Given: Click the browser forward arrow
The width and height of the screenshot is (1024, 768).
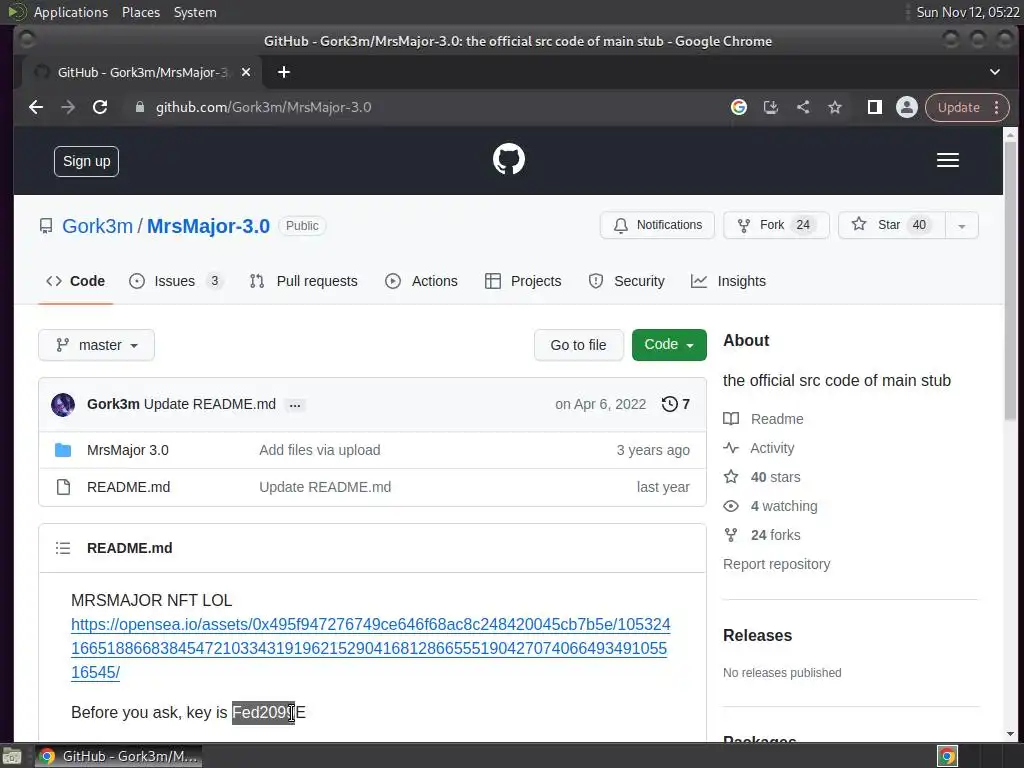Looking at the screenshot, I should click(x=68, y=107).
